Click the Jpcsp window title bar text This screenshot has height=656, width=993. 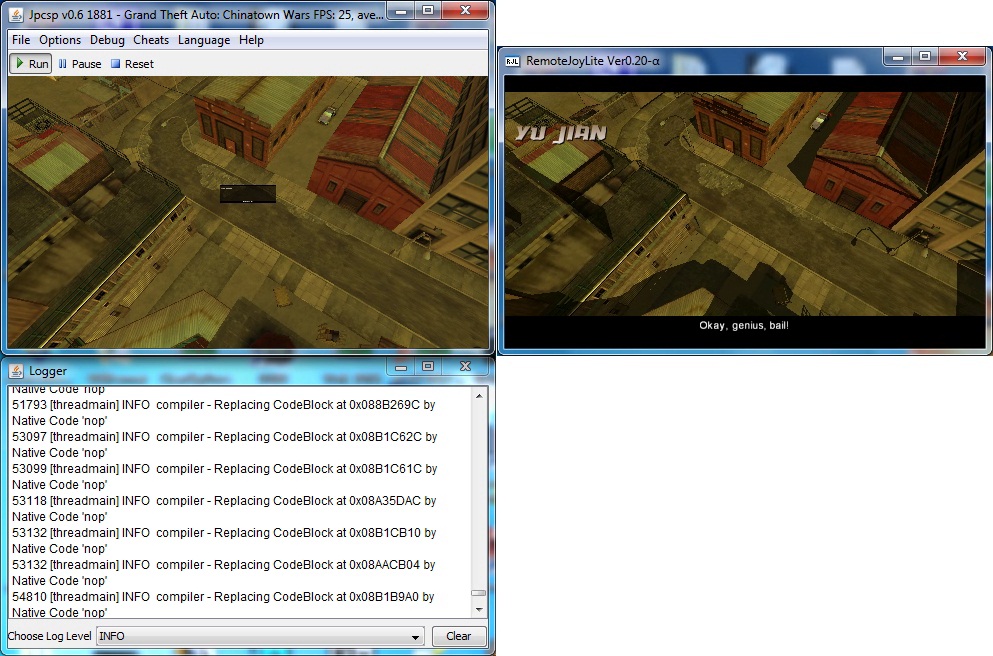point(206,15)
